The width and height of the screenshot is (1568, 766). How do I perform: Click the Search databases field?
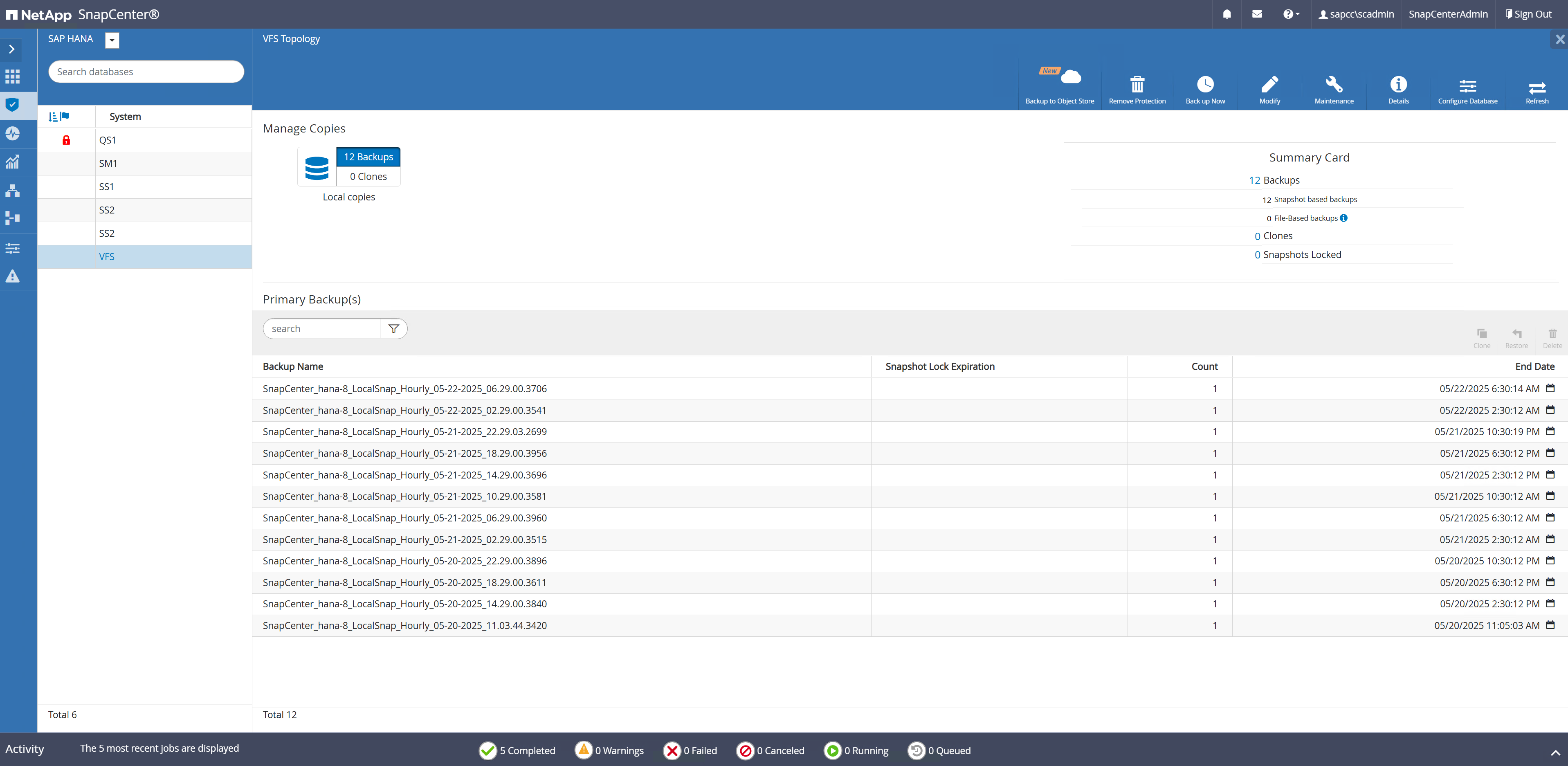click(146, 72)
